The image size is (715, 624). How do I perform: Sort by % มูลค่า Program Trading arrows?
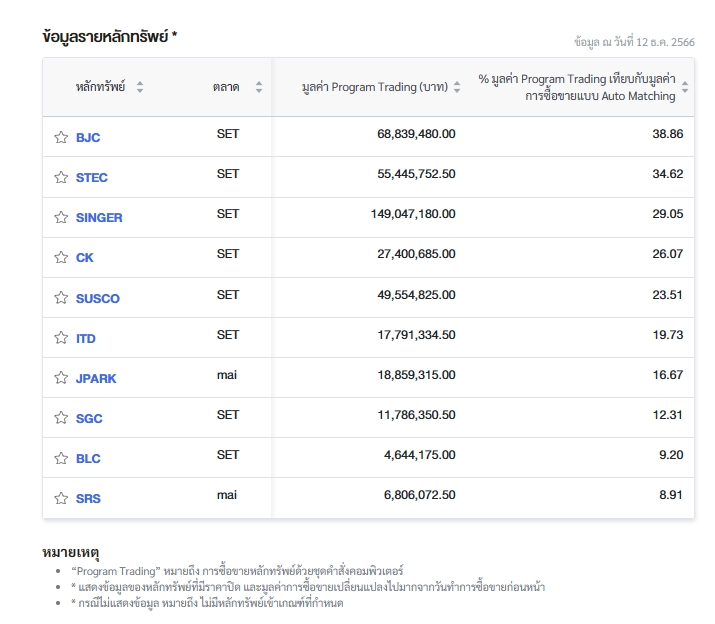point(685,87)
